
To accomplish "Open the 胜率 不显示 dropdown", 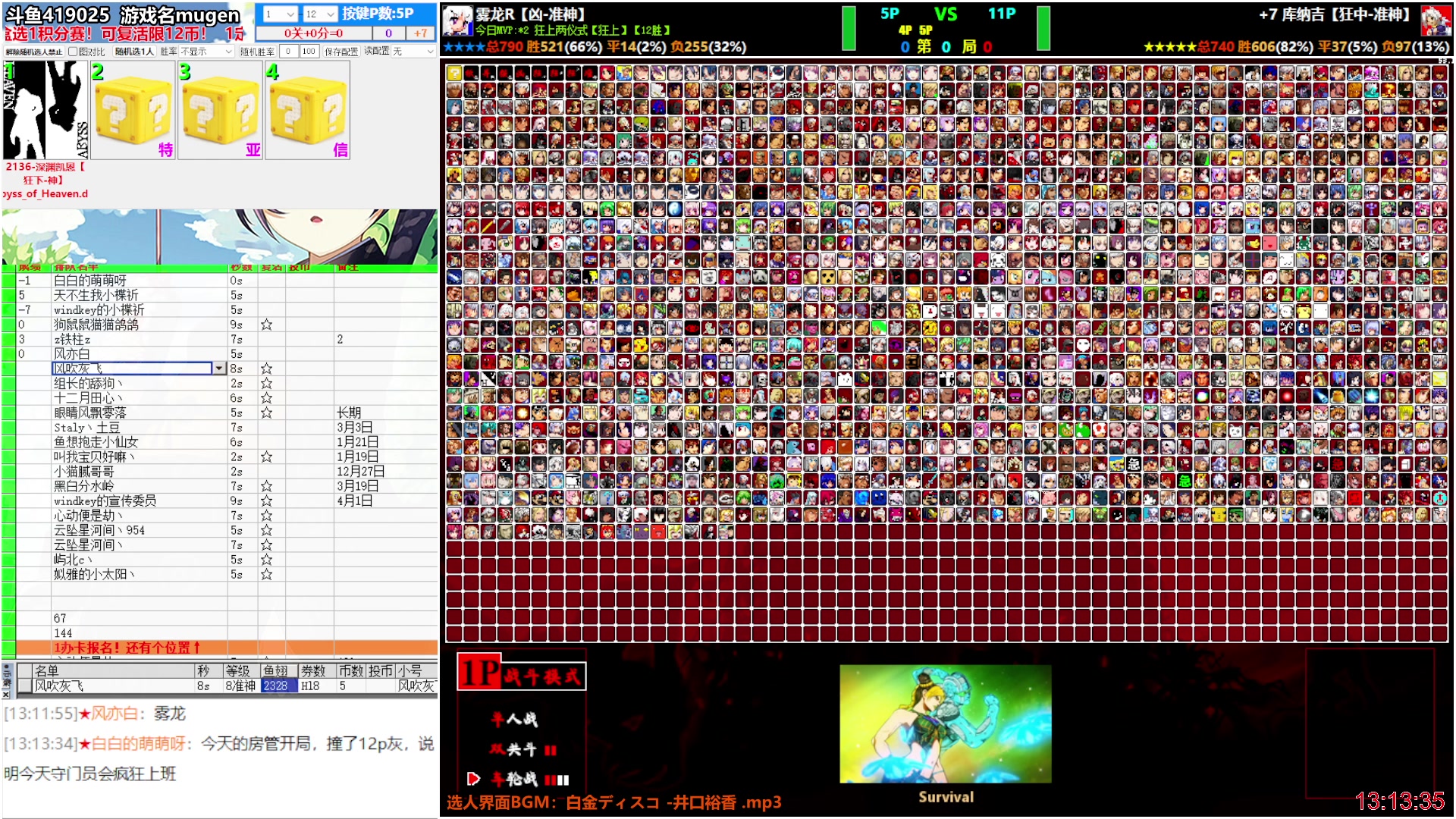I will coord(206,52).
